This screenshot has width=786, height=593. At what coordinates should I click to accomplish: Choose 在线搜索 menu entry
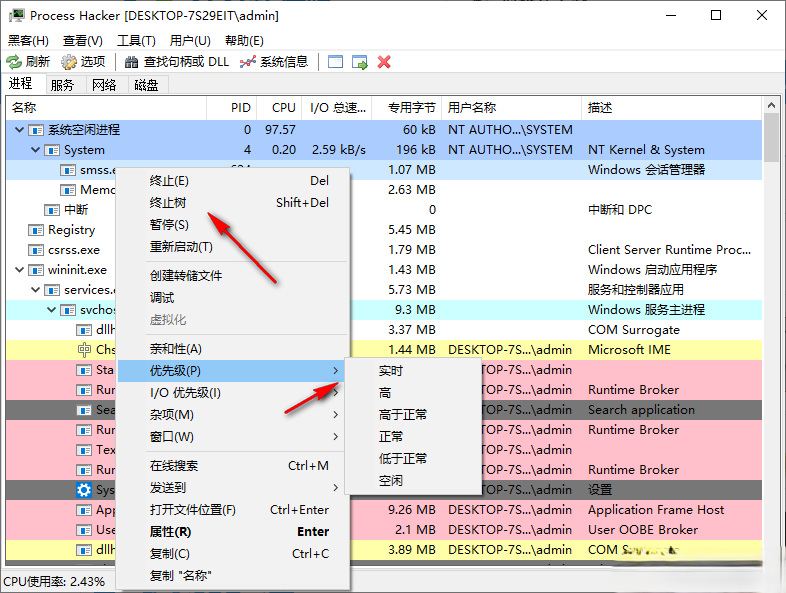pyautogui.click(x=232, y=466)
